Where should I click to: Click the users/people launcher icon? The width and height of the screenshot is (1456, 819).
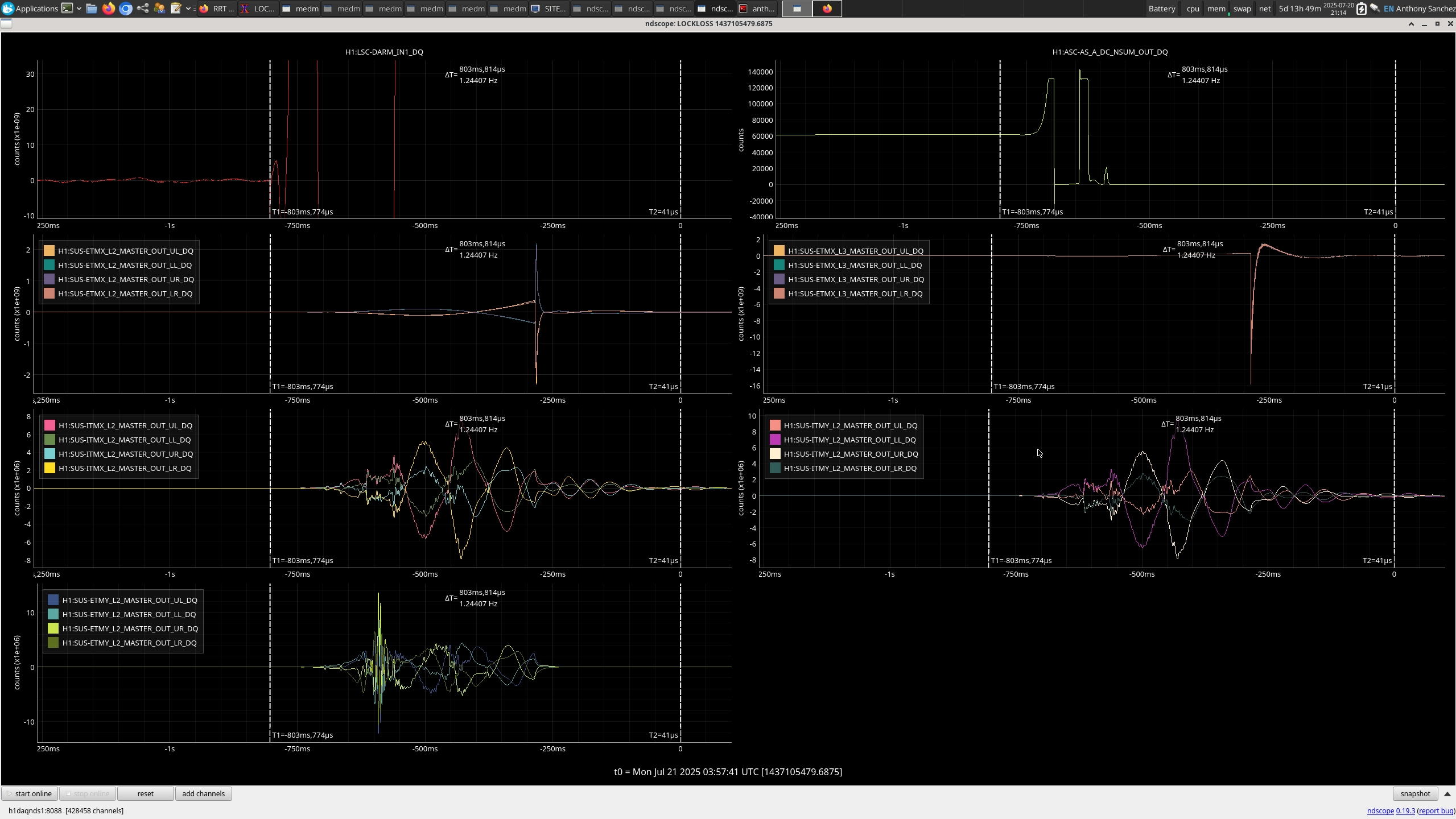159,9
